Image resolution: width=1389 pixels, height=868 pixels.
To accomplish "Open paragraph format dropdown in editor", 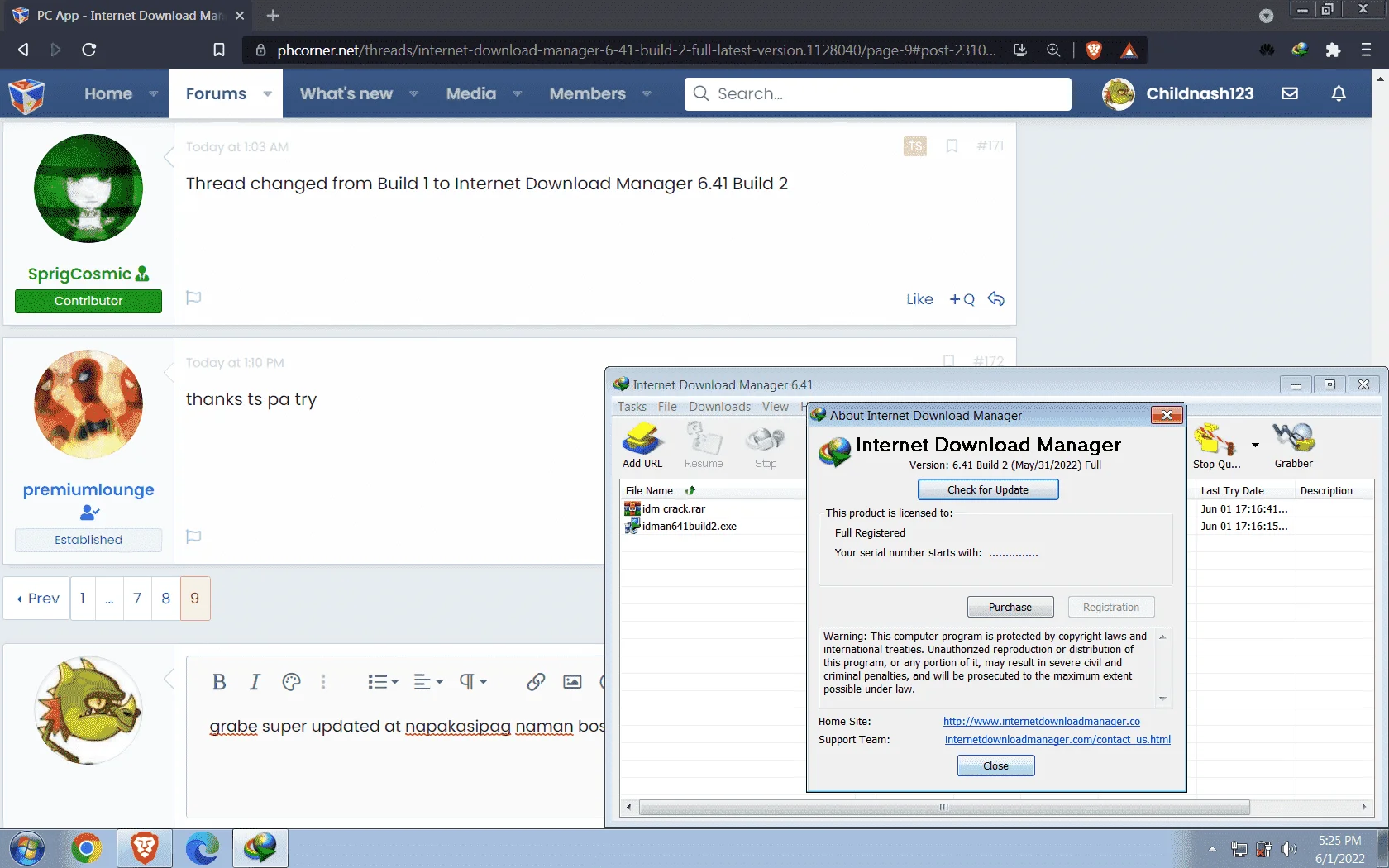I will 474,682.
